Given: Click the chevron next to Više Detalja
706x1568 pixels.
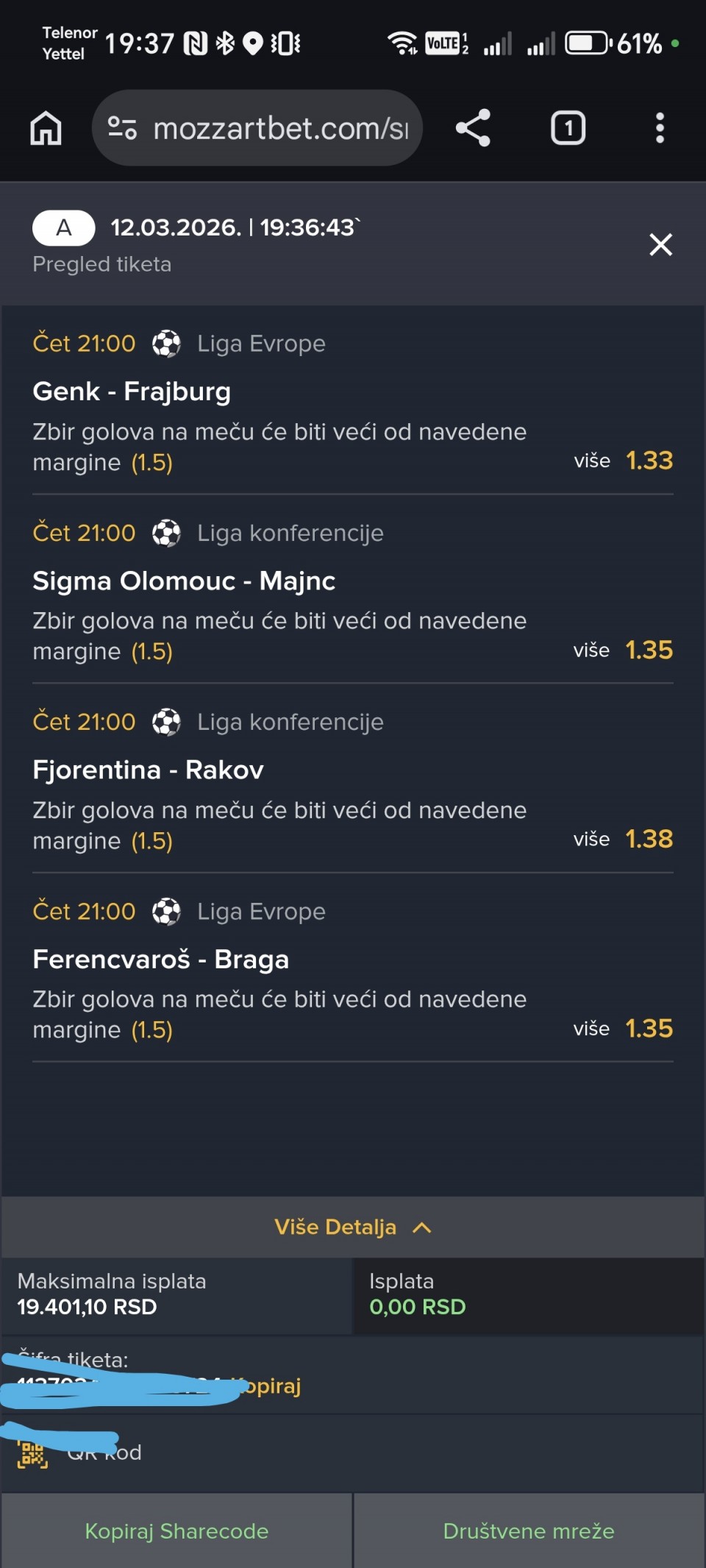Looking at the screenshot, I should coord(422,1227).
